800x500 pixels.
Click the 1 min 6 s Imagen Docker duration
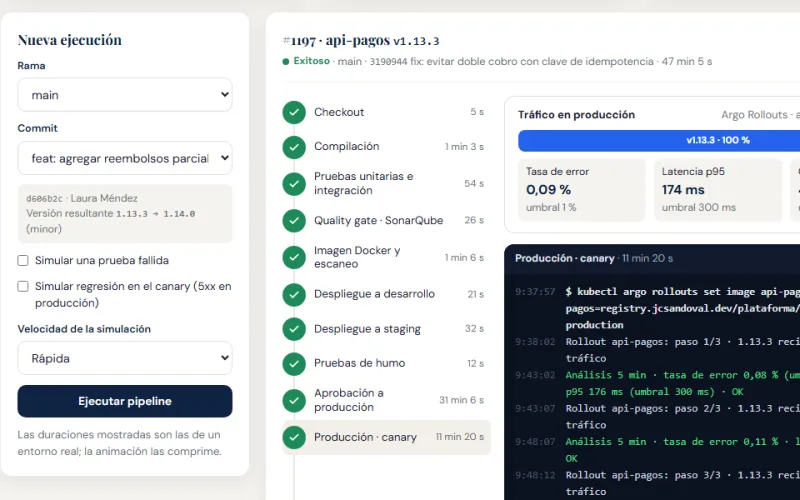[464, 258]
